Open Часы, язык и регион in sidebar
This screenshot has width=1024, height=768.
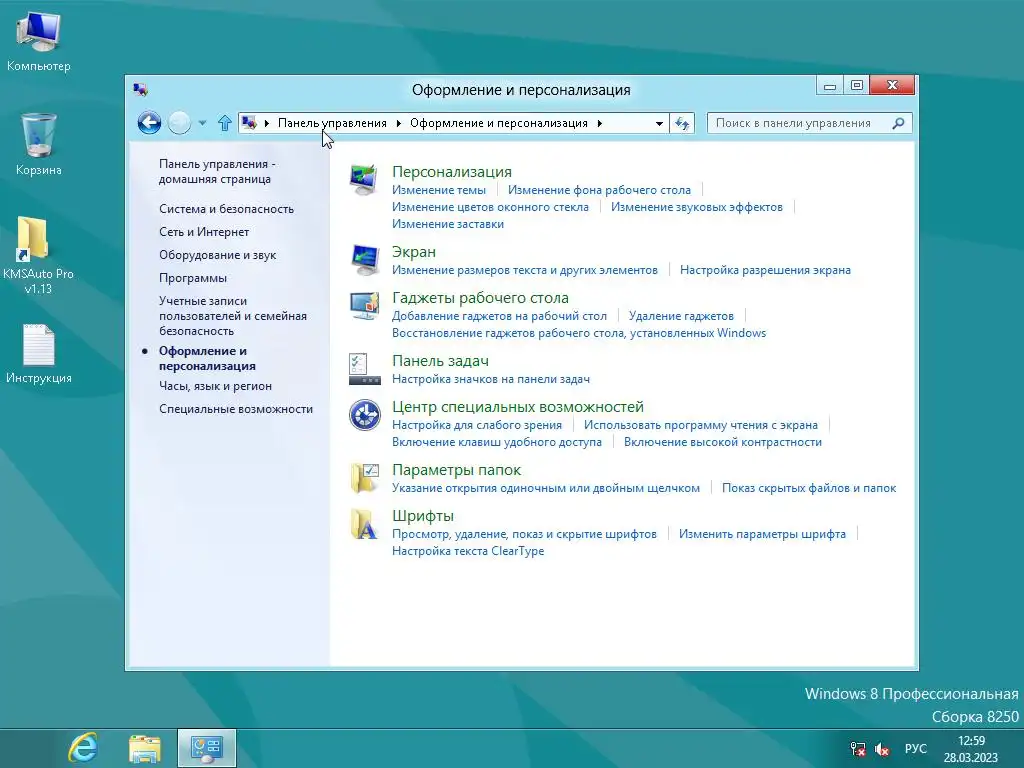point(216,386)
